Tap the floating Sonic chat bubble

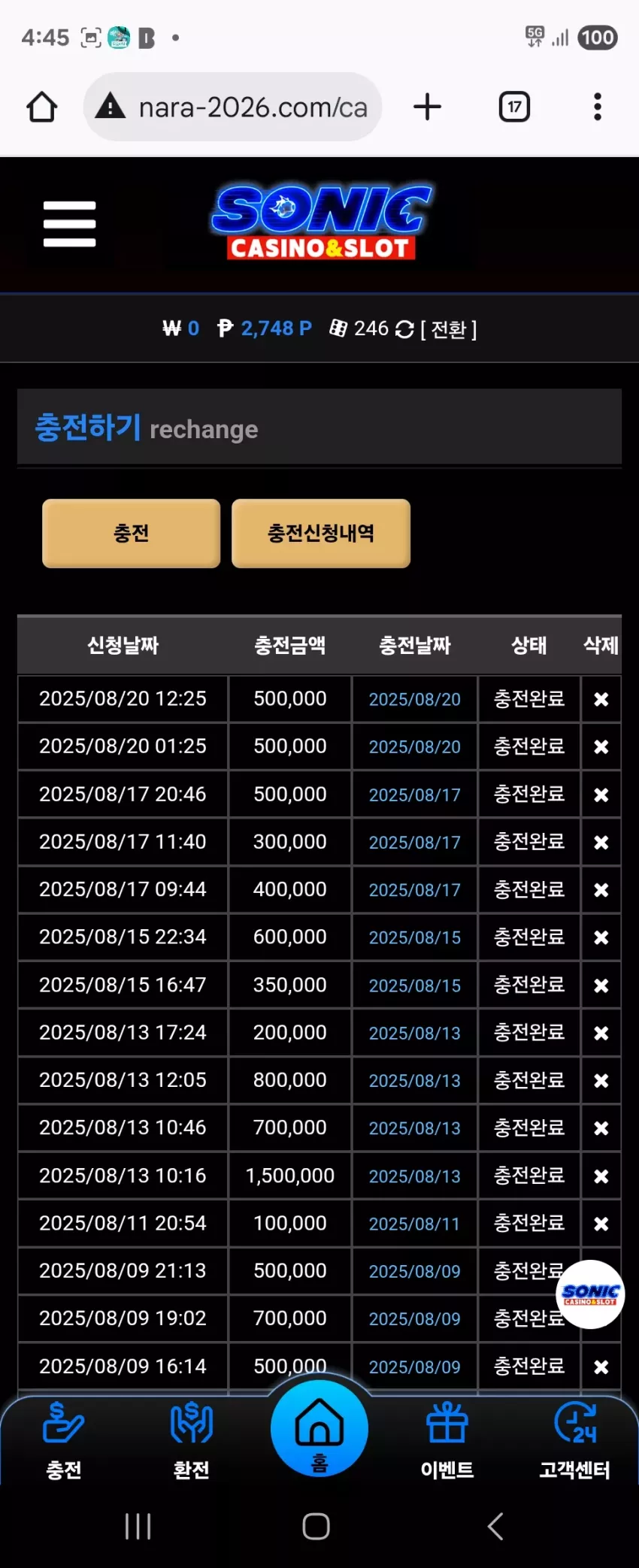point(590,1294)
